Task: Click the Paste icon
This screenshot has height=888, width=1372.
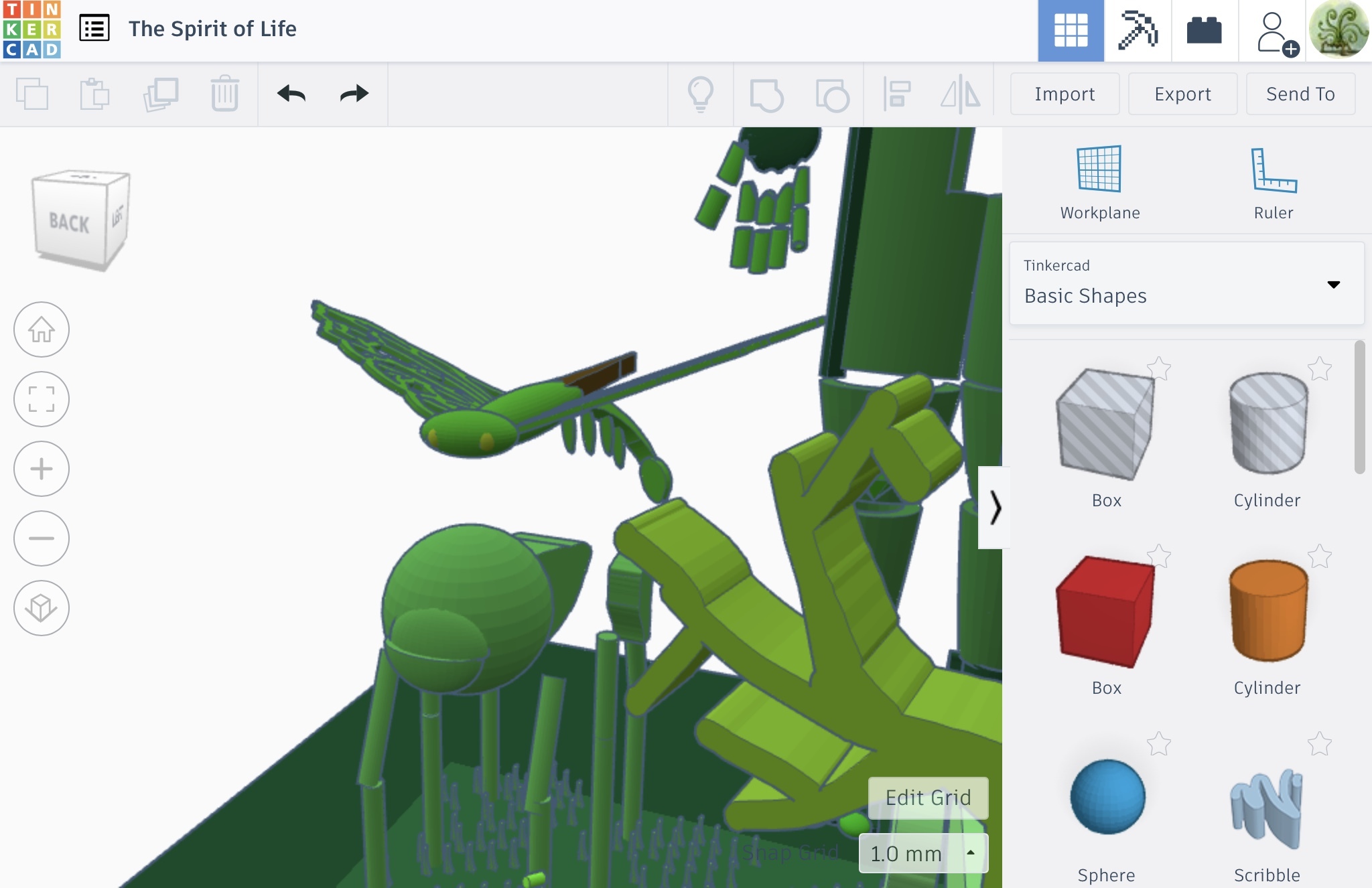Action: (x=95, y=94)
